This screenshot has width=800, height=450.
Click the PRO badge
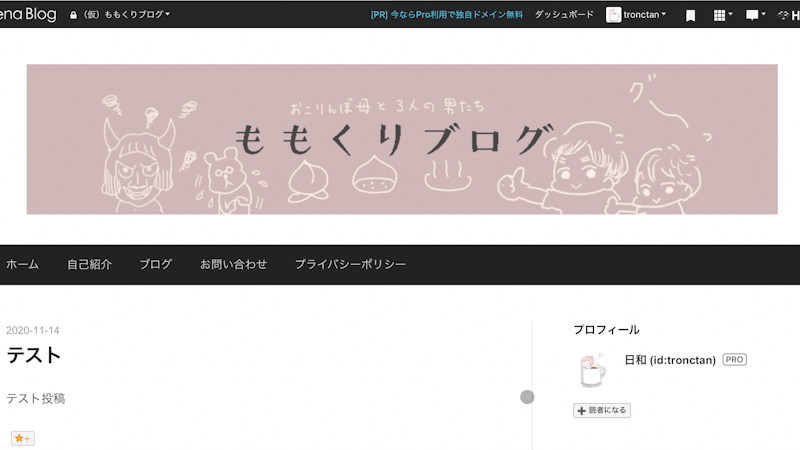(734, 360)
